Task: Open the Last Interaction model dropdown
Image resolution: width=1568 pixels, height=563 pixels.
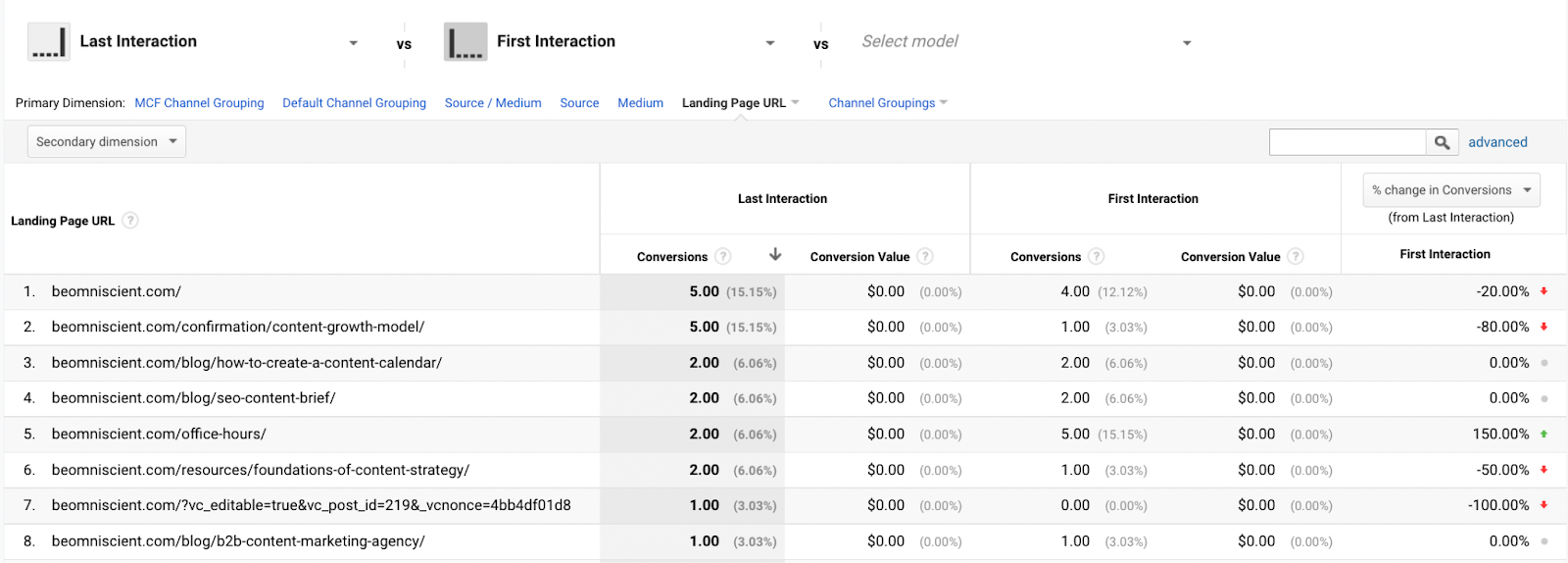Action: 353,43
